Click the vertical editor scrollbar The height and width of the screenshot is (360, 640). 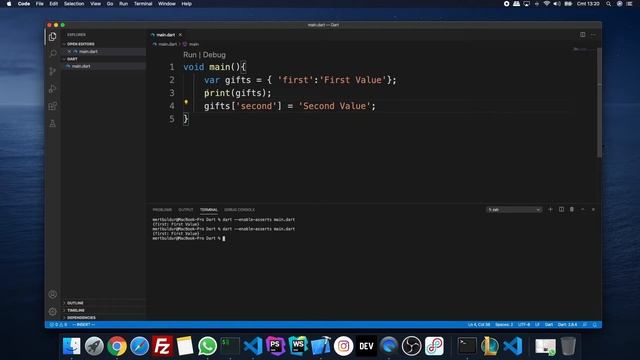click(599, 102)
